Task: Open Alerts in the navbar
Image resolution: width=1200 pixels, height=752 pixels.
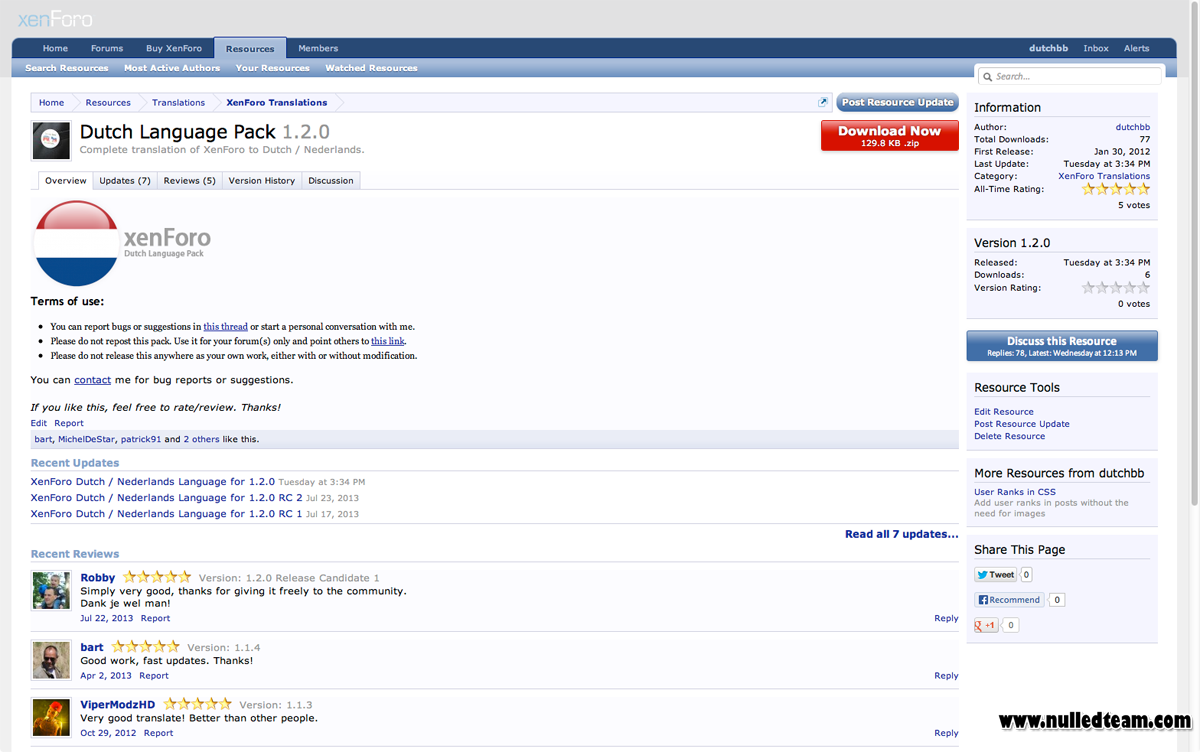Action: (1136, 48)
